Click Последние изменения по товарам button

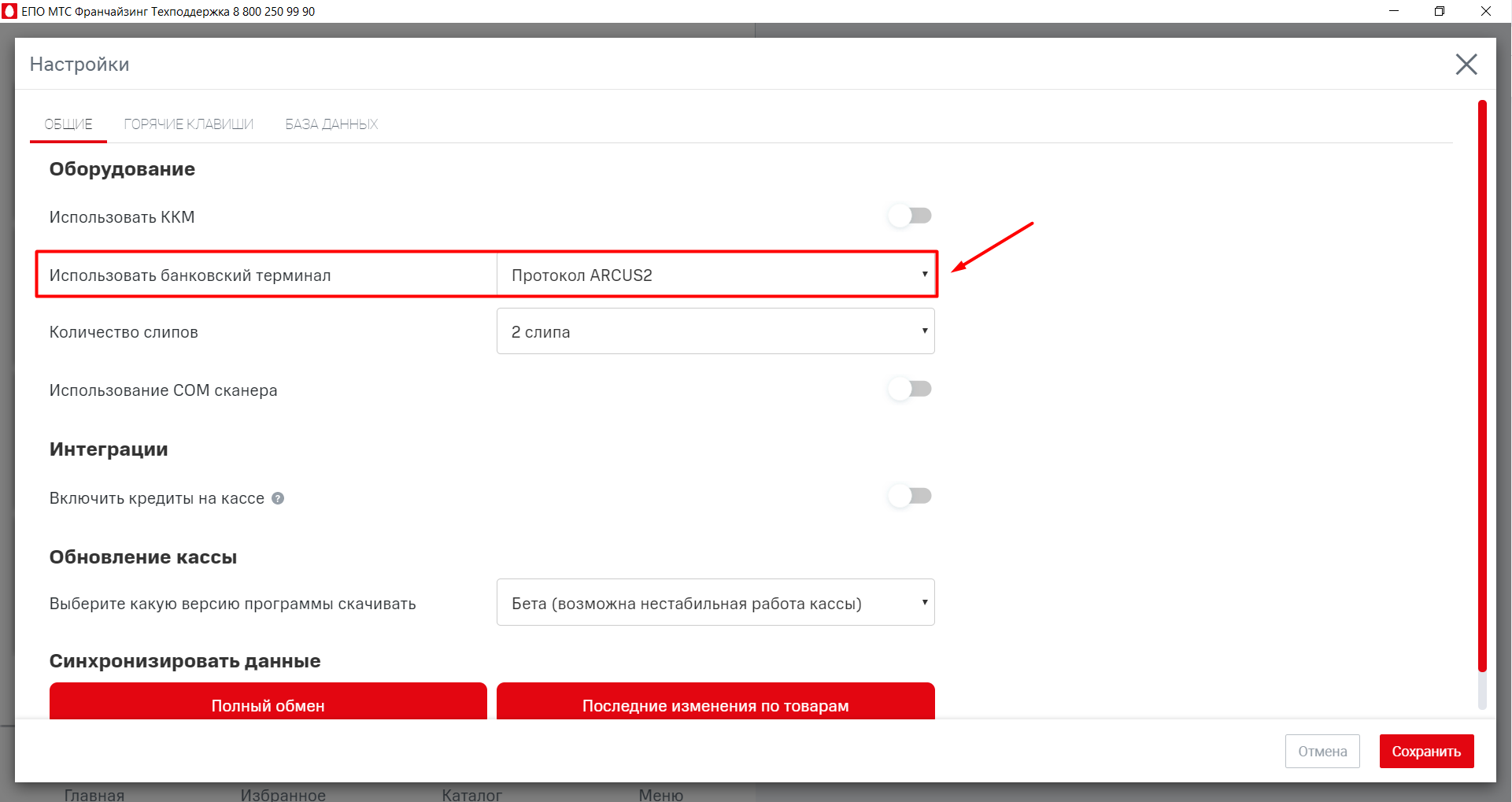click(x=715, y=701)
